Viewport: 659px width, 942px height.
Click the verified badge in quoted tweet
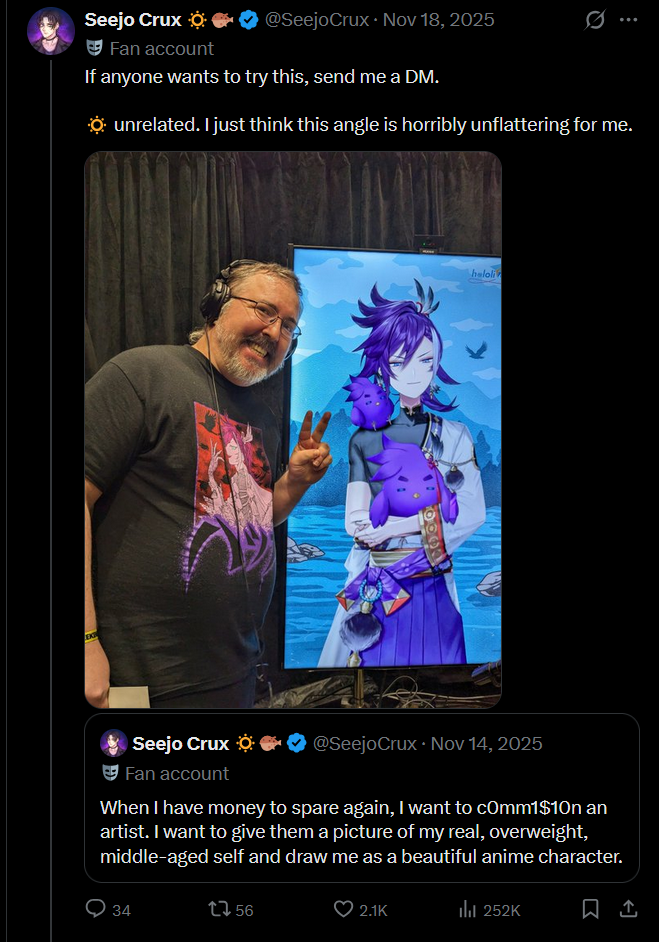coord(296,743)
